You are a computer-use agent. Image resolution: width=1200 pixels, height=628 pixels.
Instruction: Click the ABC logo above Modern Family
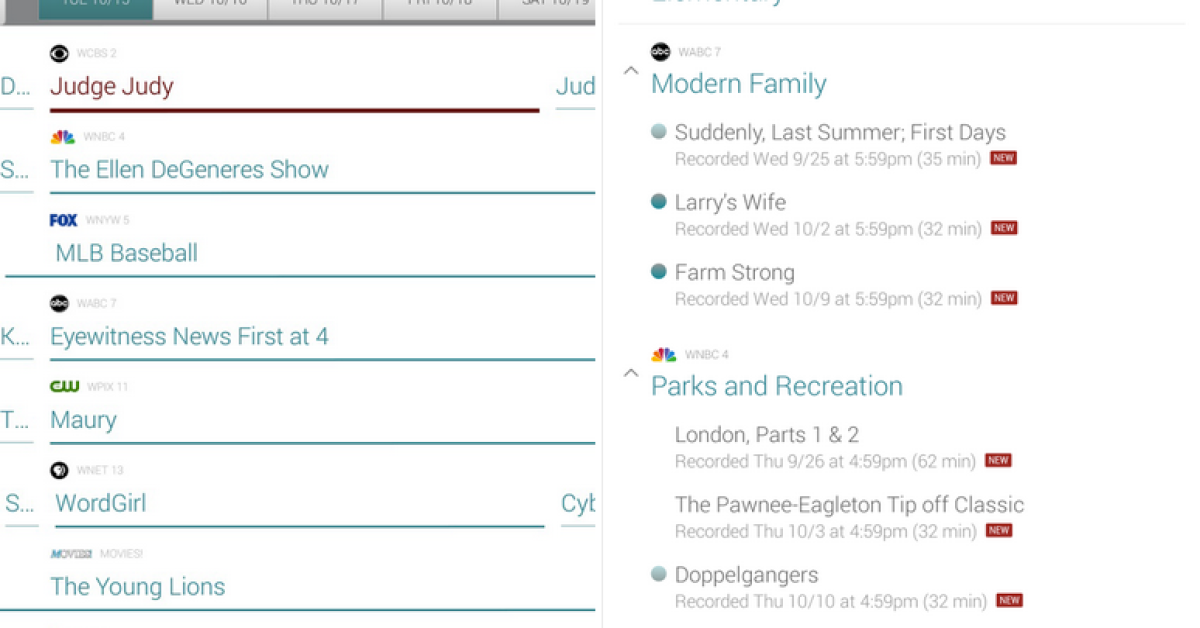pos(660,52)
